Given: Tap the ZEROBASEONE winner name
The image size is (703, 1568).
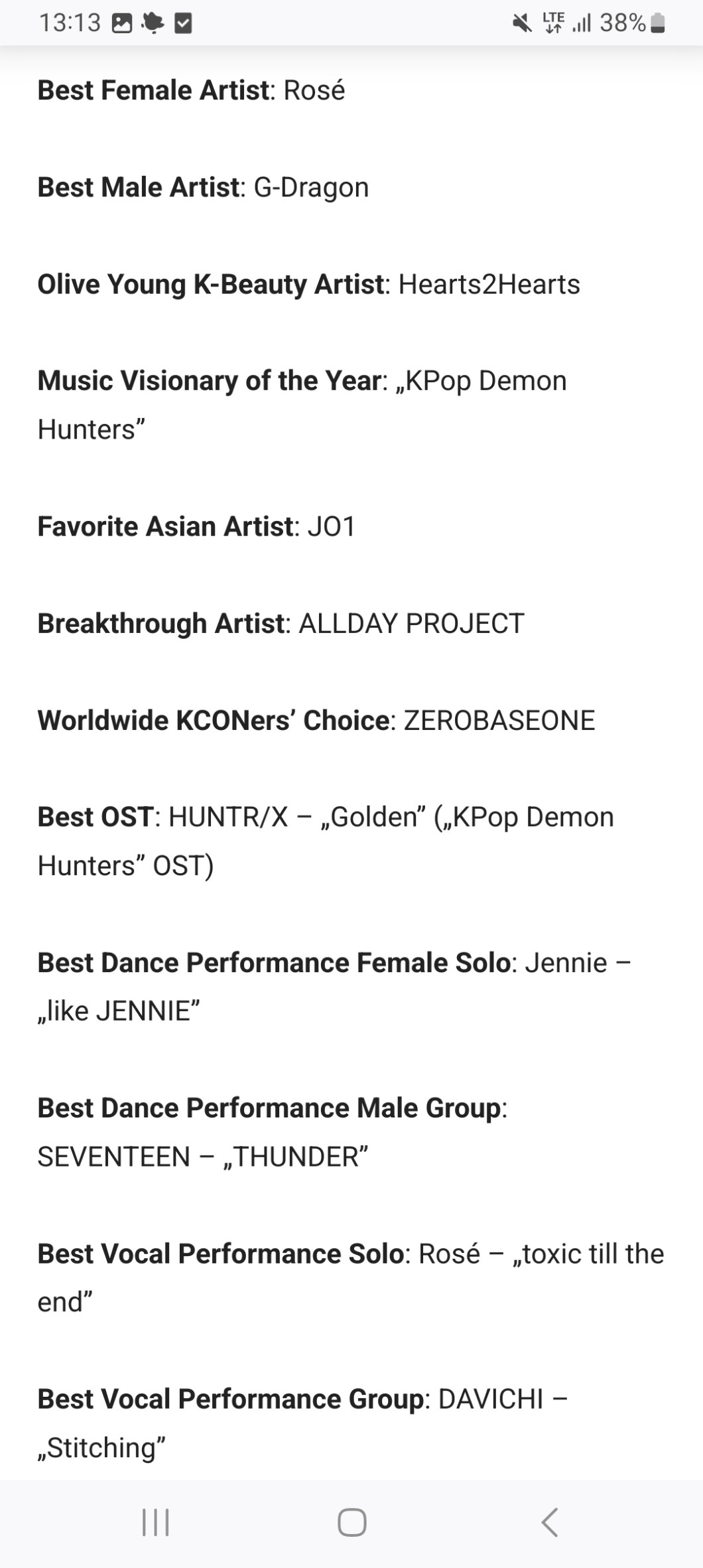Looking at the screenshot, I should tap(499, 720).
